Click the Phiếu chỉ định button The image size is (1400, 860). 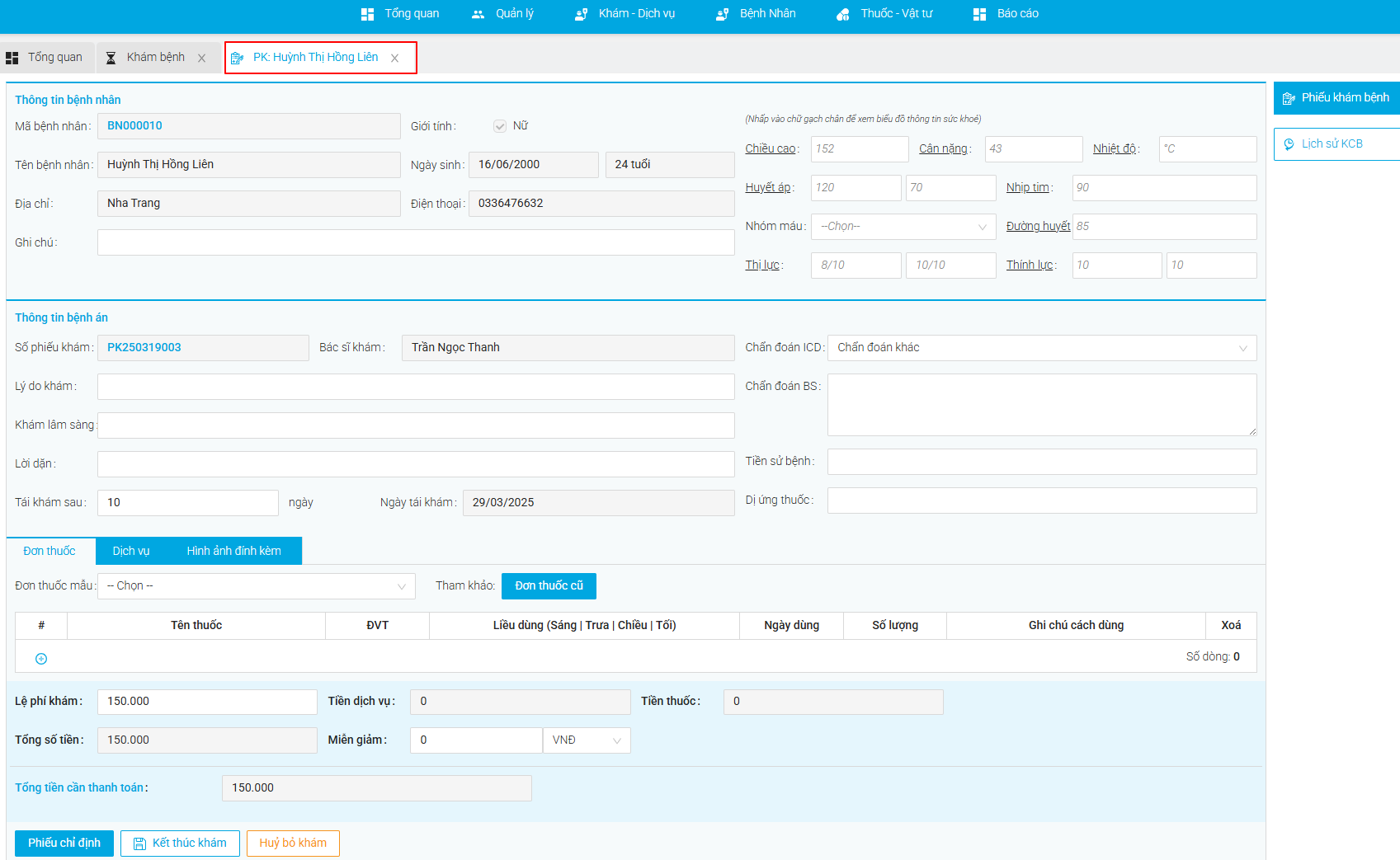point(64,844)
